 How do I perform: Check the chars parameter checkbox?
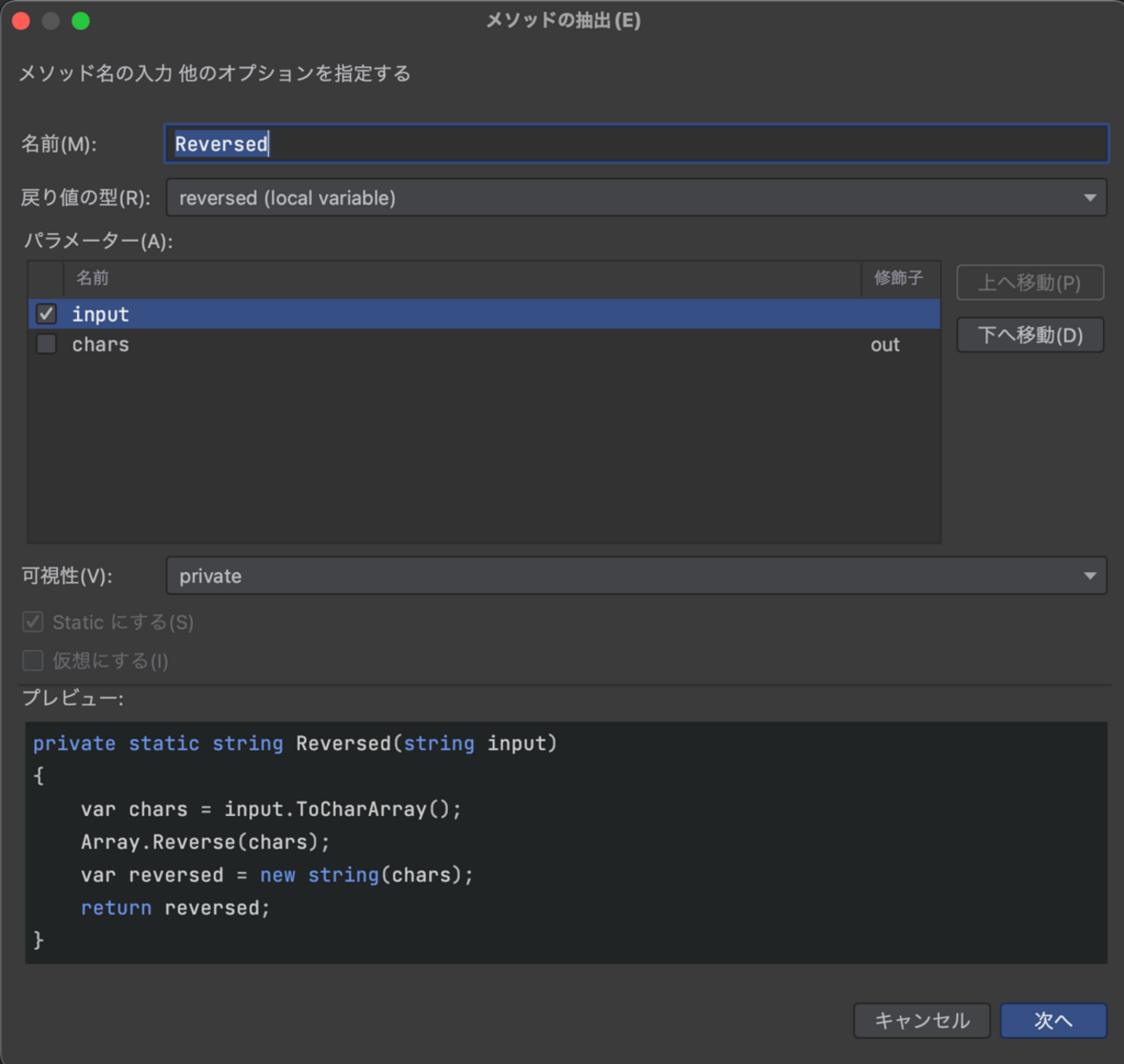[47, 344]
